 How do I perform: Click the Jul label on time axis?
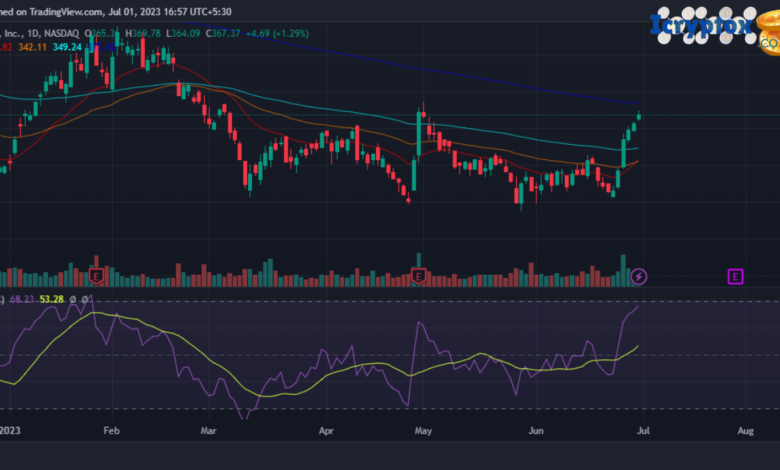(643, 430)
